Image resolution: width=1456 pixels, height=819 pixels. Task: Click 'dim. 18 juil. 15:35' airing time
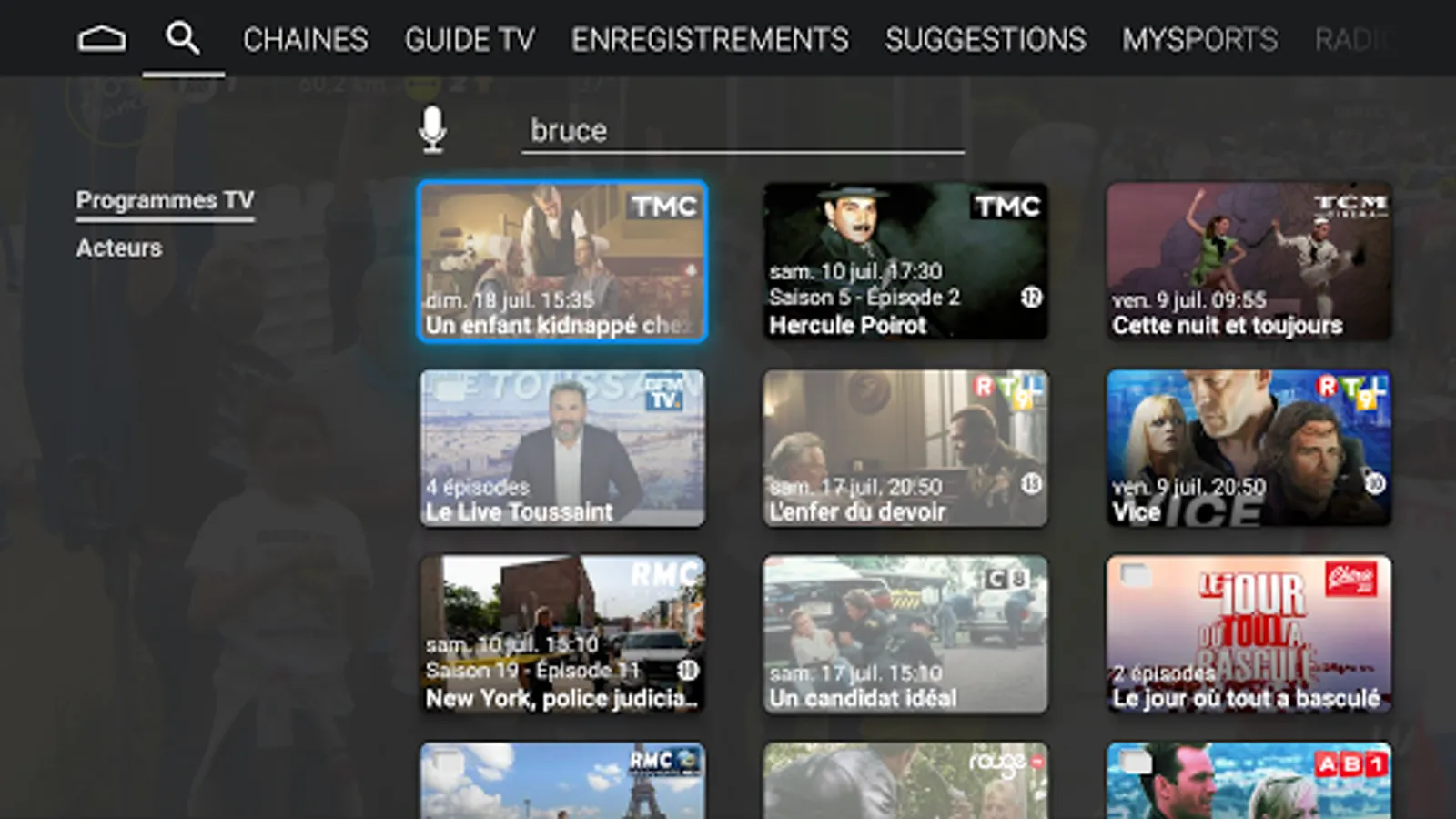coord(510,300)
